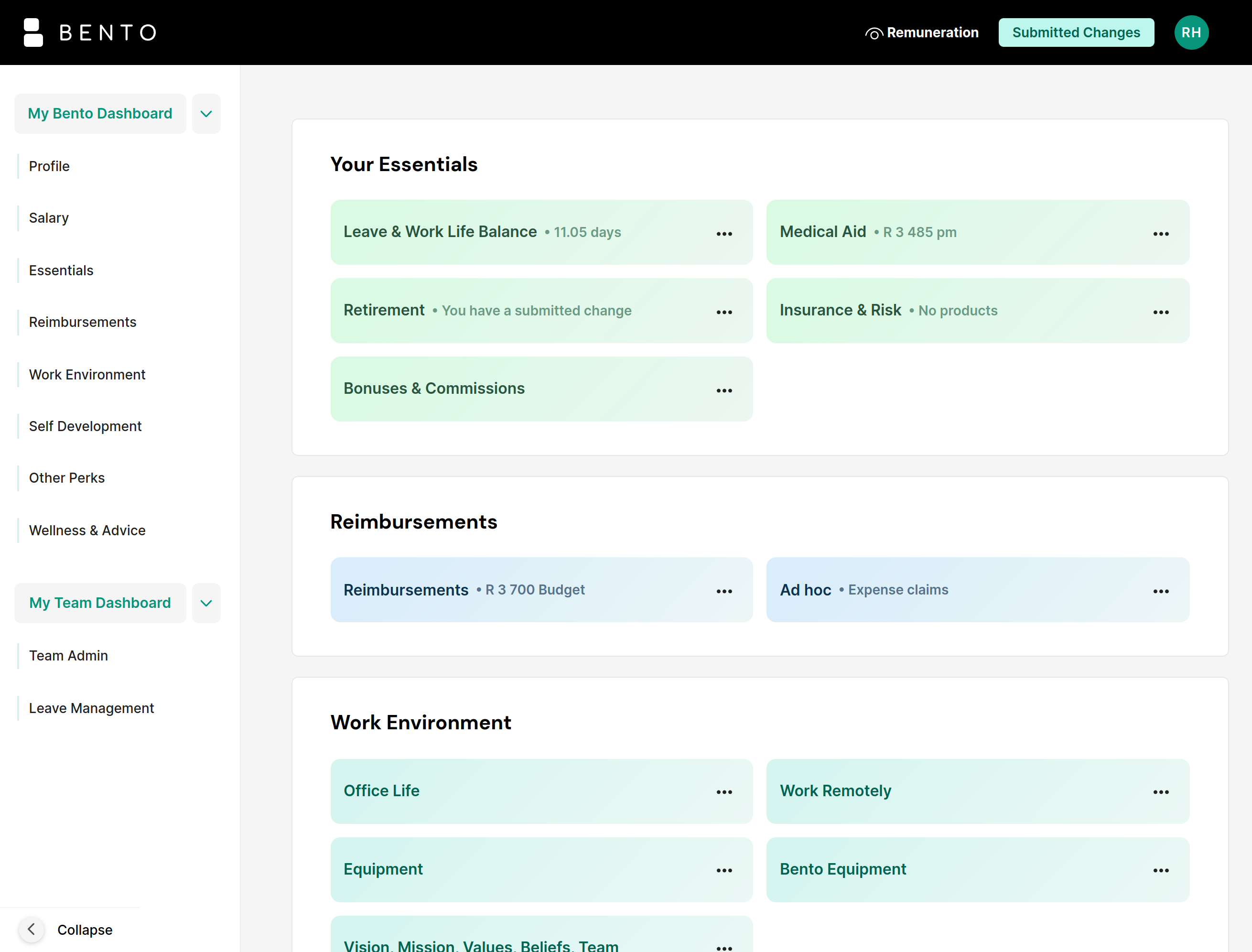Click the Office Life options icon
This screenshot has width=1252, height=952.
tap(724, 791)
